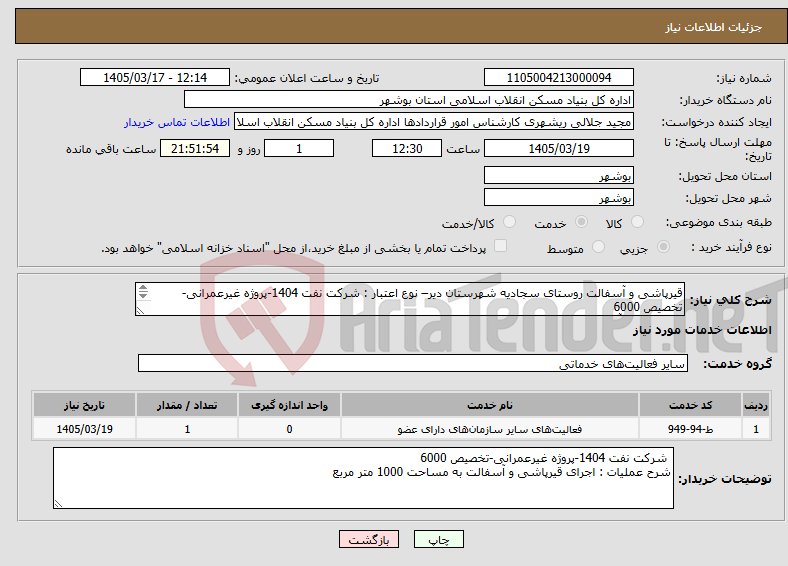Click table cell date 1405/03/19

pyautogui.click(x=84, y=429)
